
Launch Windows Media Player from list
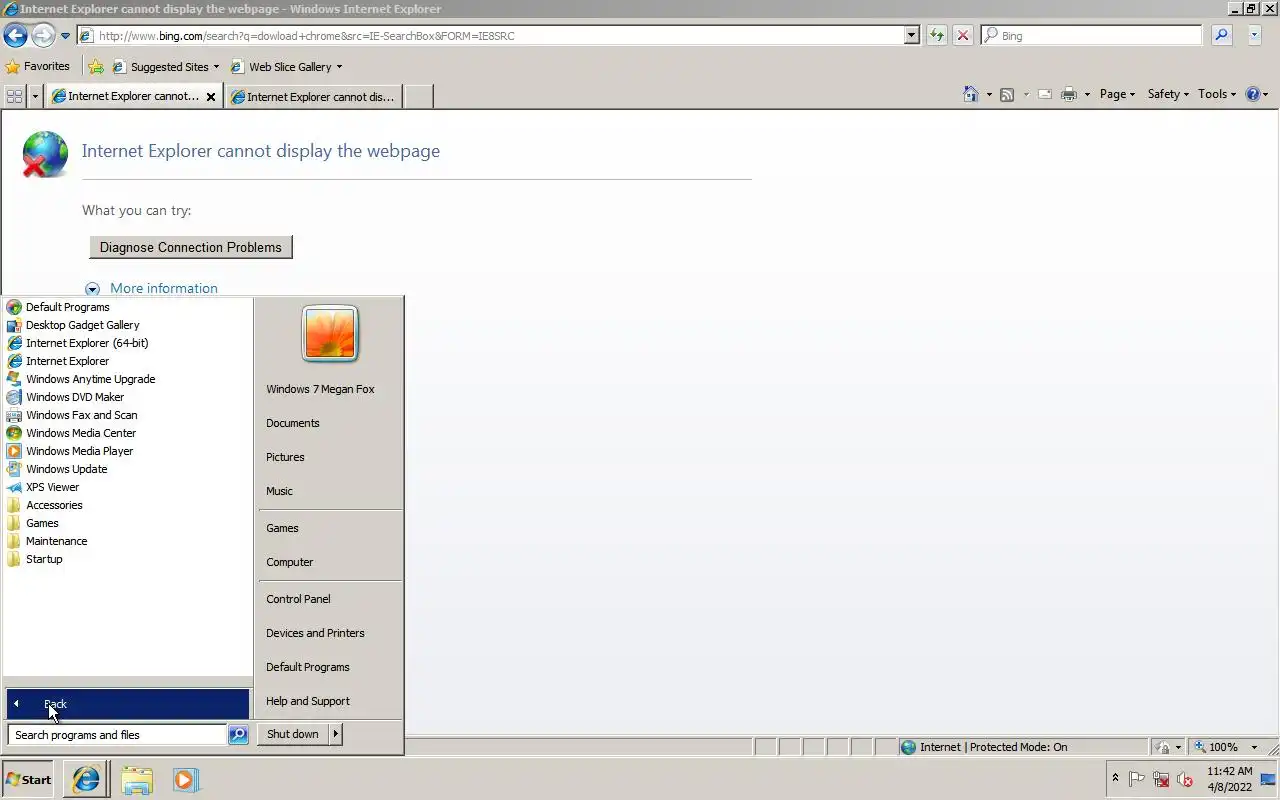pyautogui.click(x=79, y=451)
